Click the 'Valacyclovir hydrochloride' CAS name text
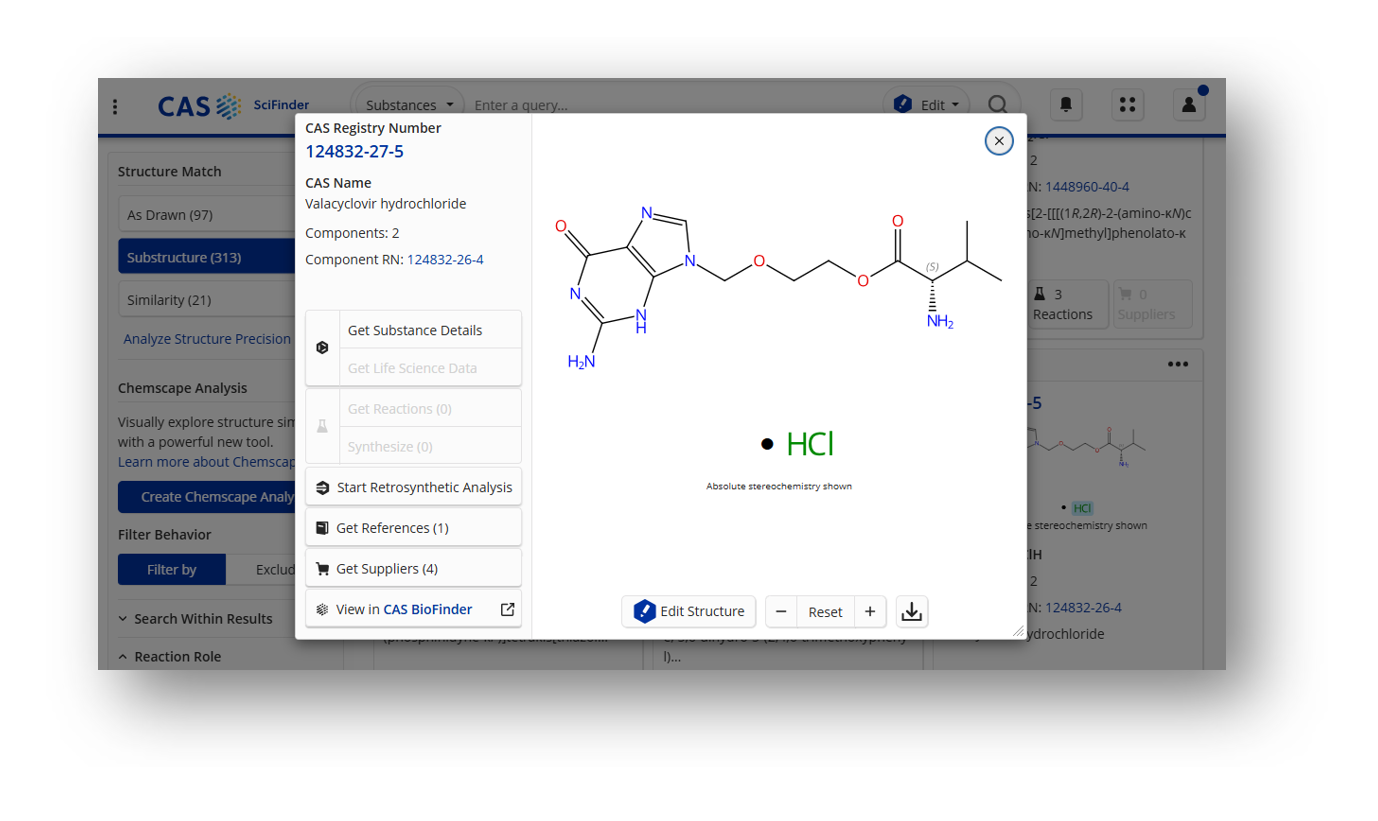 [x=385, y=203]
